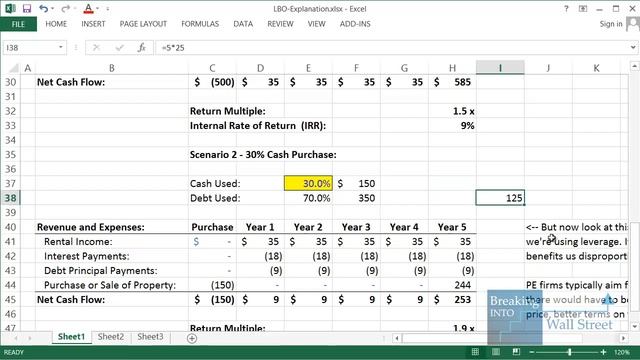
Task: Click the Save icon in Quick Access Toolbar
Action: tap(27, 9)
